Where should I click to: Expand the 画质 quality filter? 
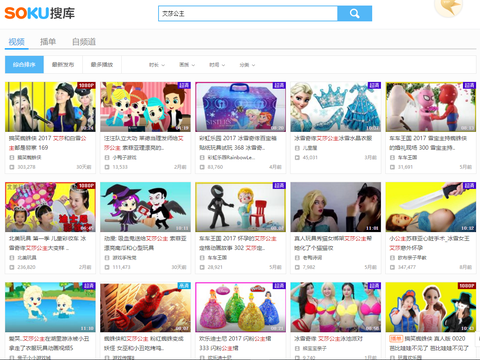(x=187, y=65)
